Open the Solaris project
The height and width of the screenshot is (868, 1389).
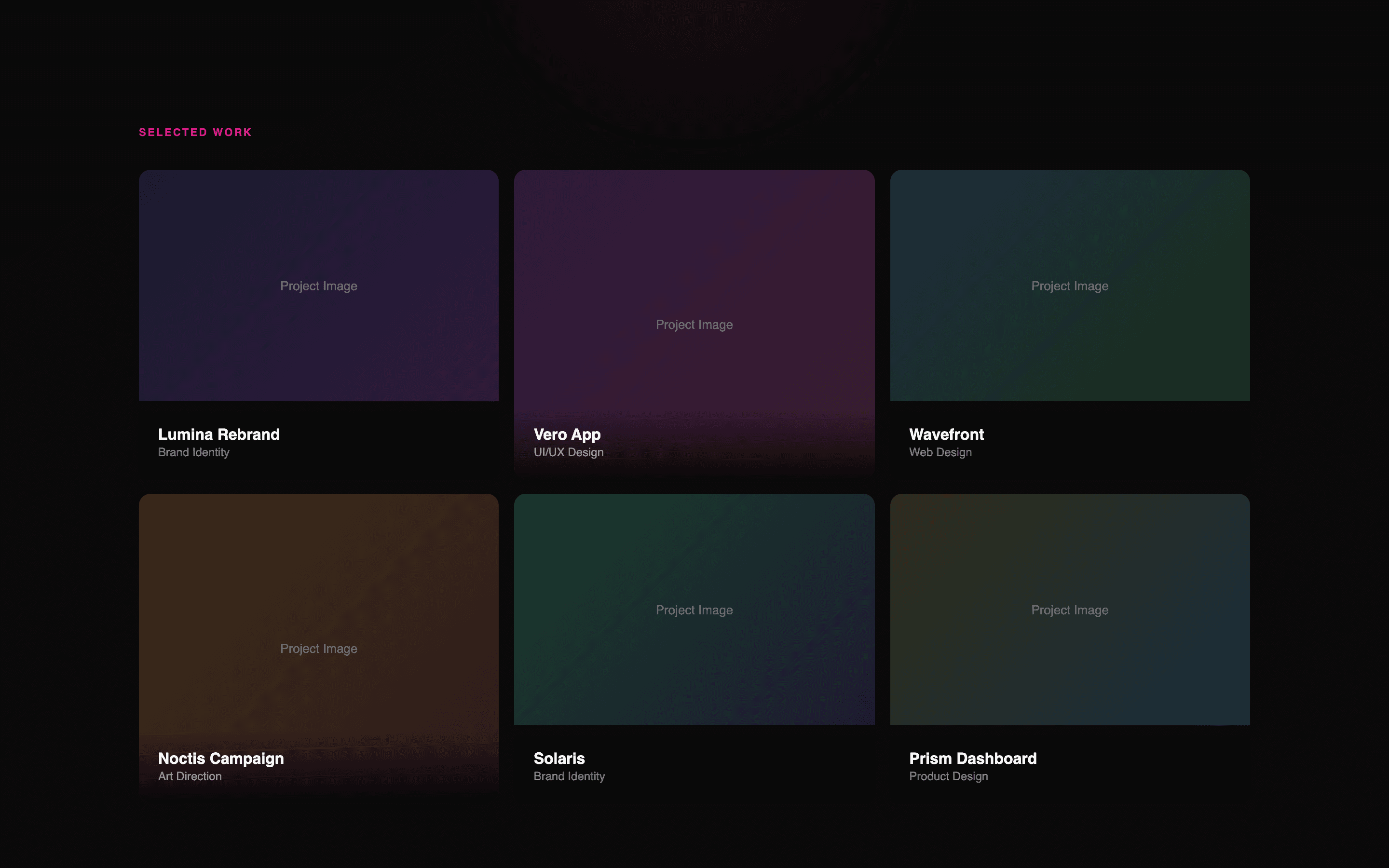(558, 758)
